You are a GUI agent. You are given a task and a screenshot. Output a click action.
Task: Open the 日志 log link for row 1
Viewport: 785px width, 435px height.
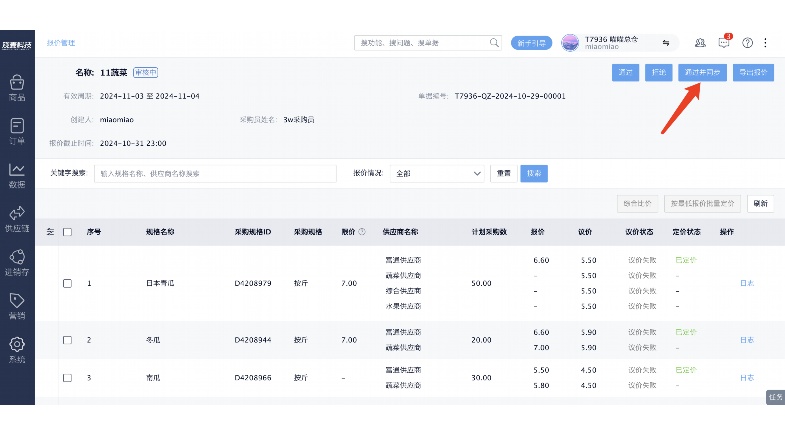tap(747, 283)
